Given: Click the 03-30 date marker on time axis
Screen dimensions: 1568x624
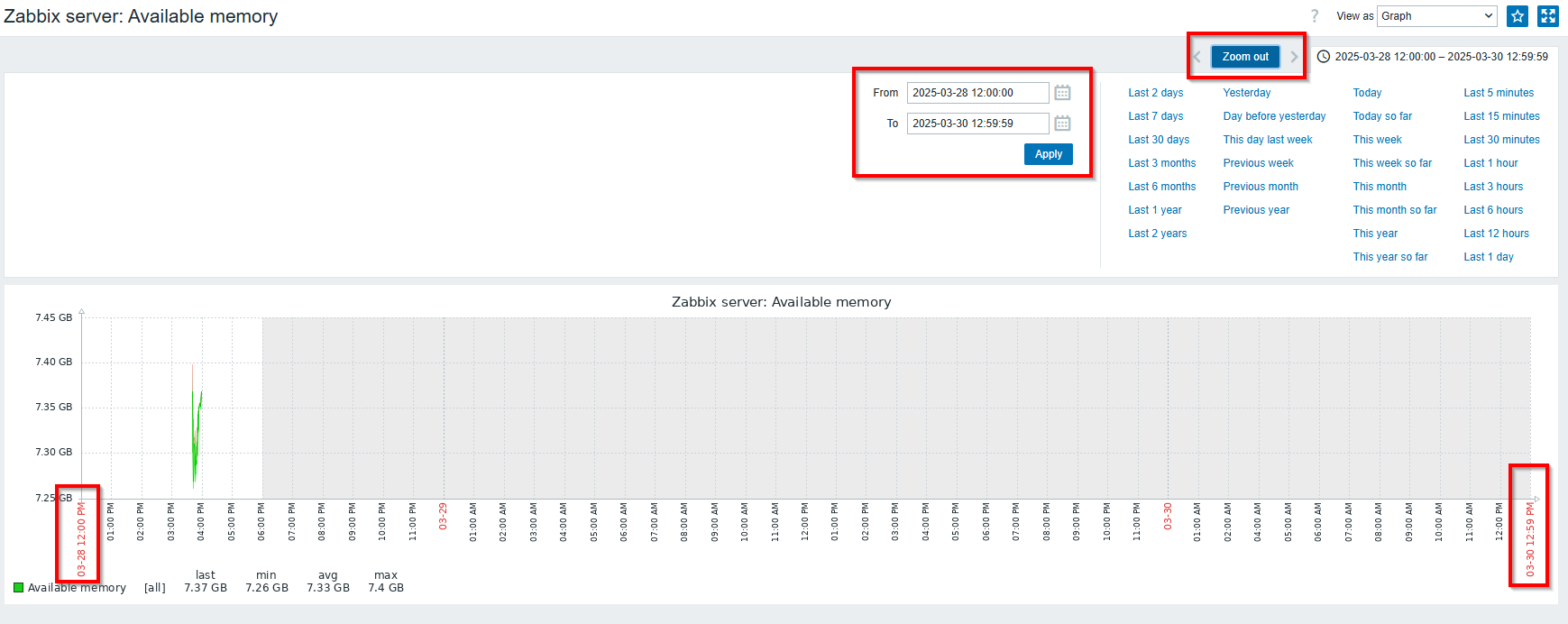Looking at the screenshot, I should point(1168,517).
